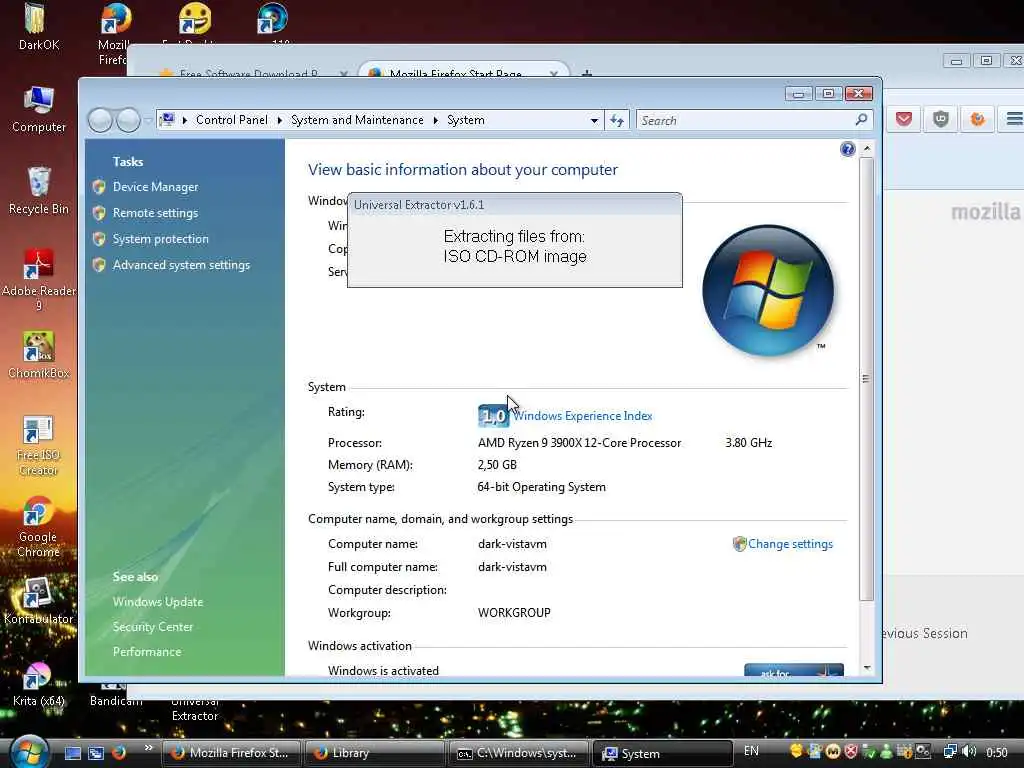Click Pocket icon in Firefox toolbar

[904, 119]
